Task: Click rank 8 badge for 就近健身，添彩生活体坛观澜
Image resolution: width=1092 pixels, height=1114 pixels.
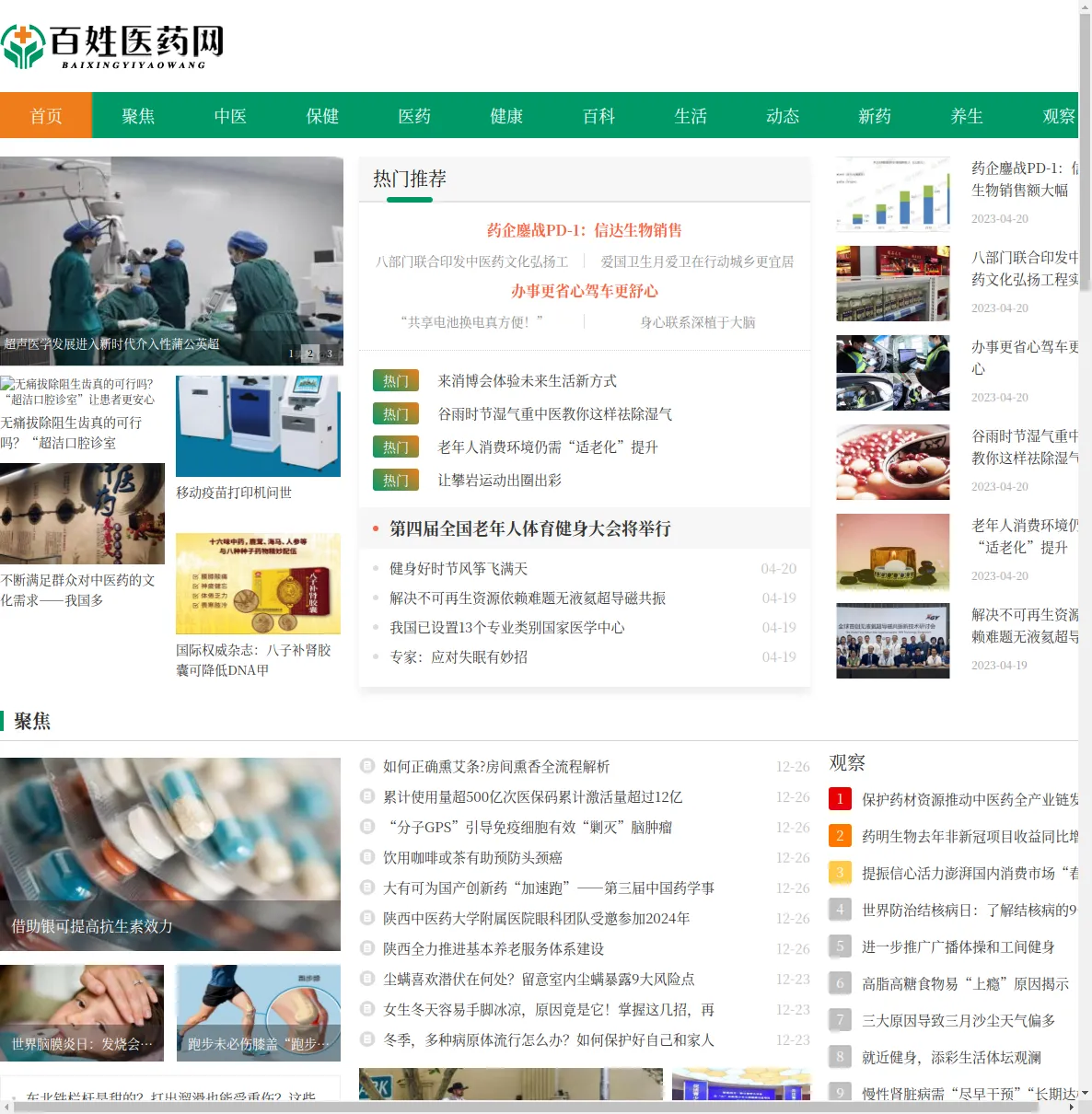Action: click(840, 1056)
